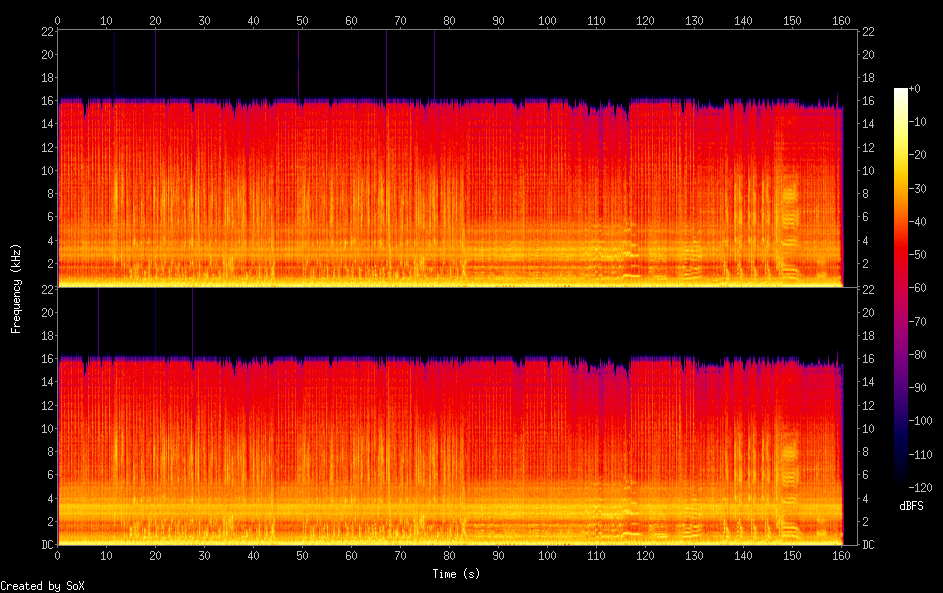Click "18" on lower channel's left frequency axis
The width and height of the screenshot is (943, 593).
coord(48,336)
